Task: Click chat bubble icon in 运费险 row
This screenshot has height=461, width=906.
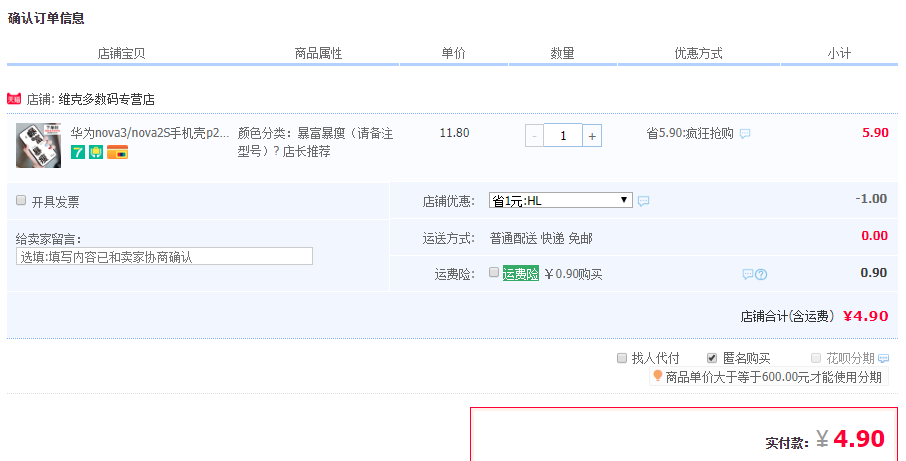Action: 748,274
